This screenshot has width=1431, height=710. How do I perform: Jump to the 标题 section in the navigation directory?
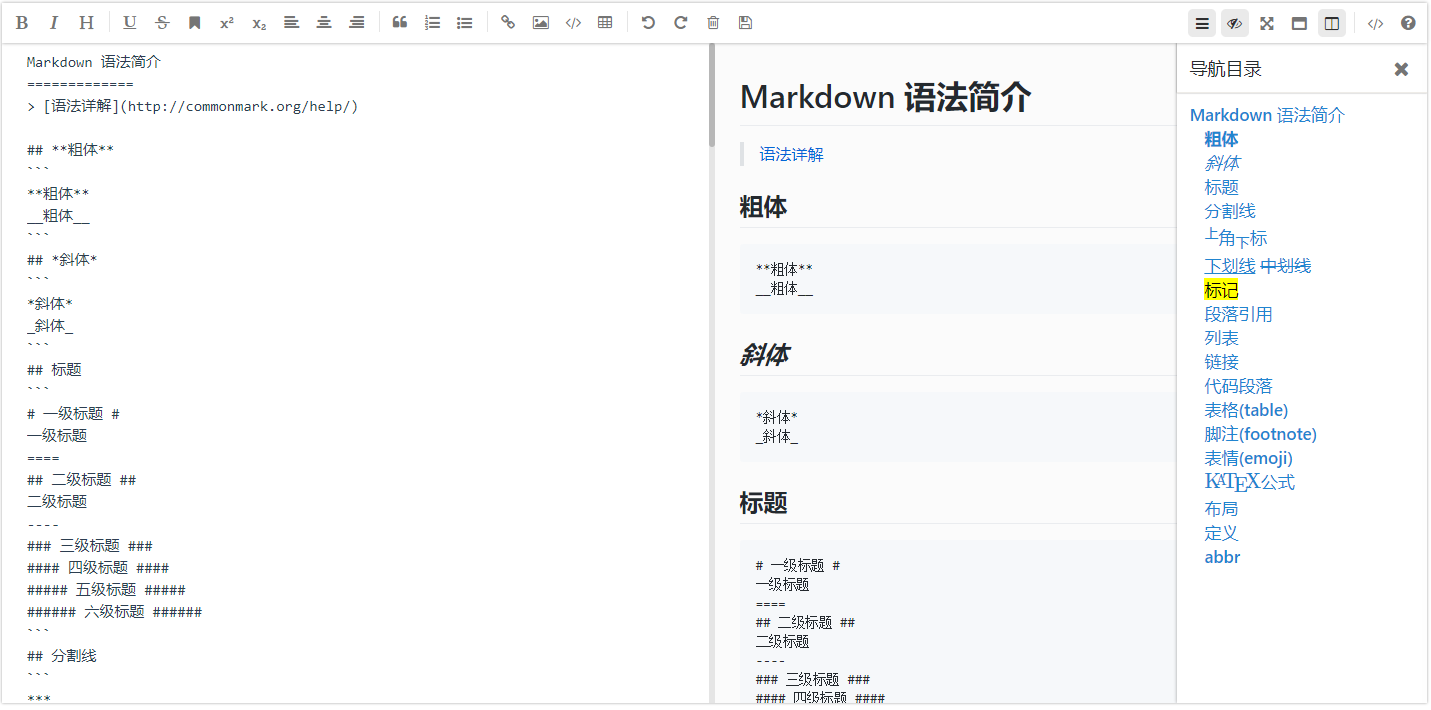click(1222, 187)
